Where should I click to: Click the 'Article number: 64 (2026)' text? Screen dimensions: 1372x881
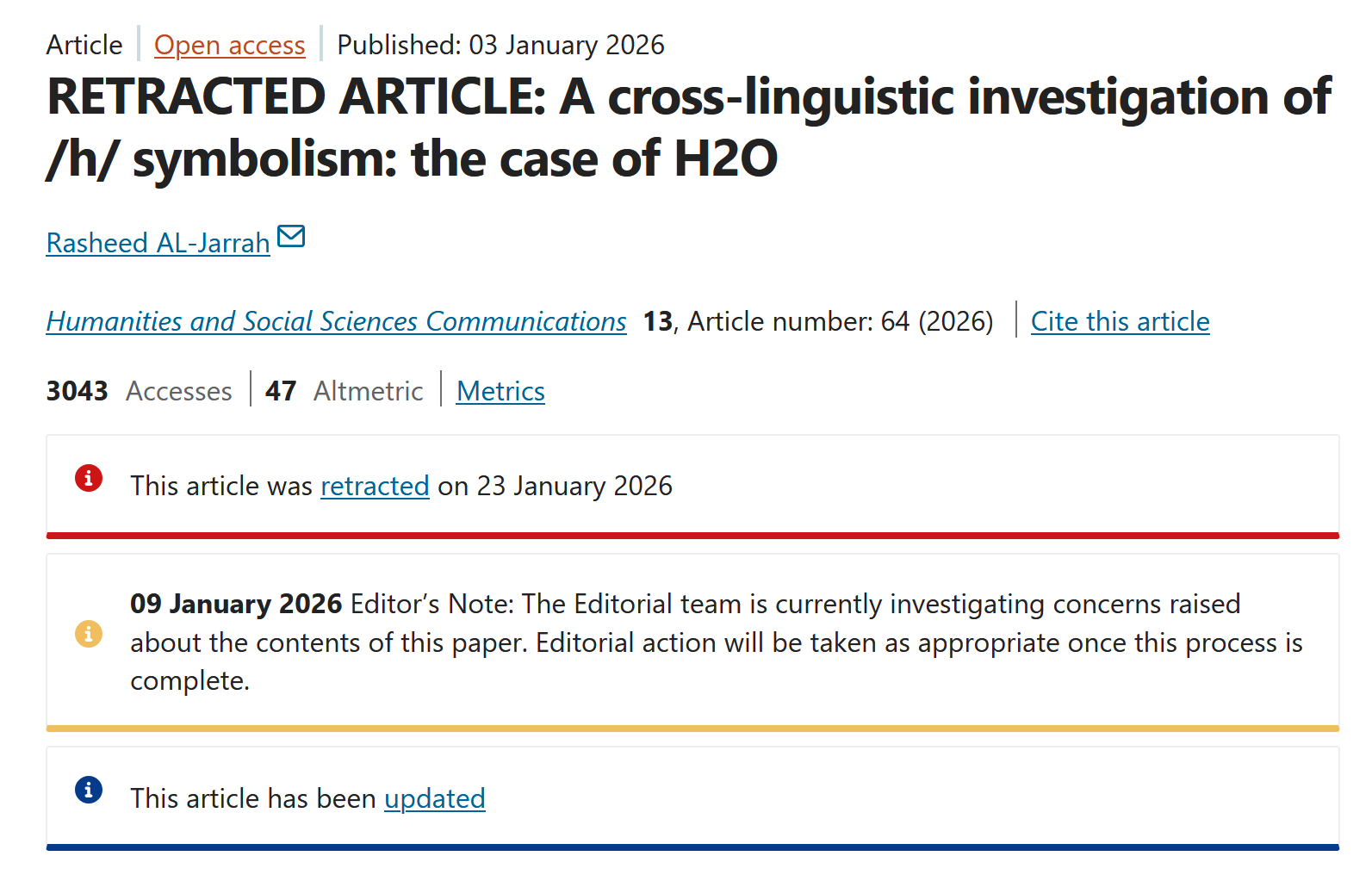pos(840,321)
